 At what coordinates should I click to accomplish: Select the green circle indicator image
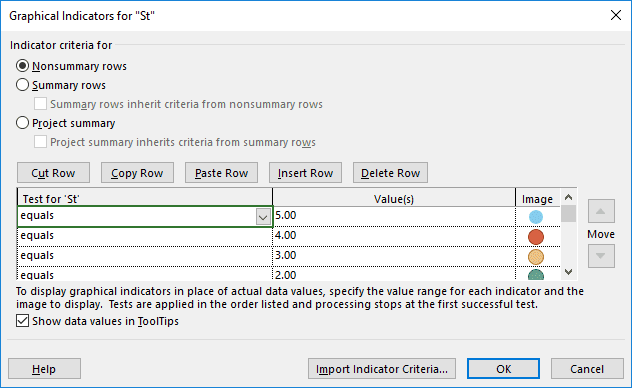(536, 275)
